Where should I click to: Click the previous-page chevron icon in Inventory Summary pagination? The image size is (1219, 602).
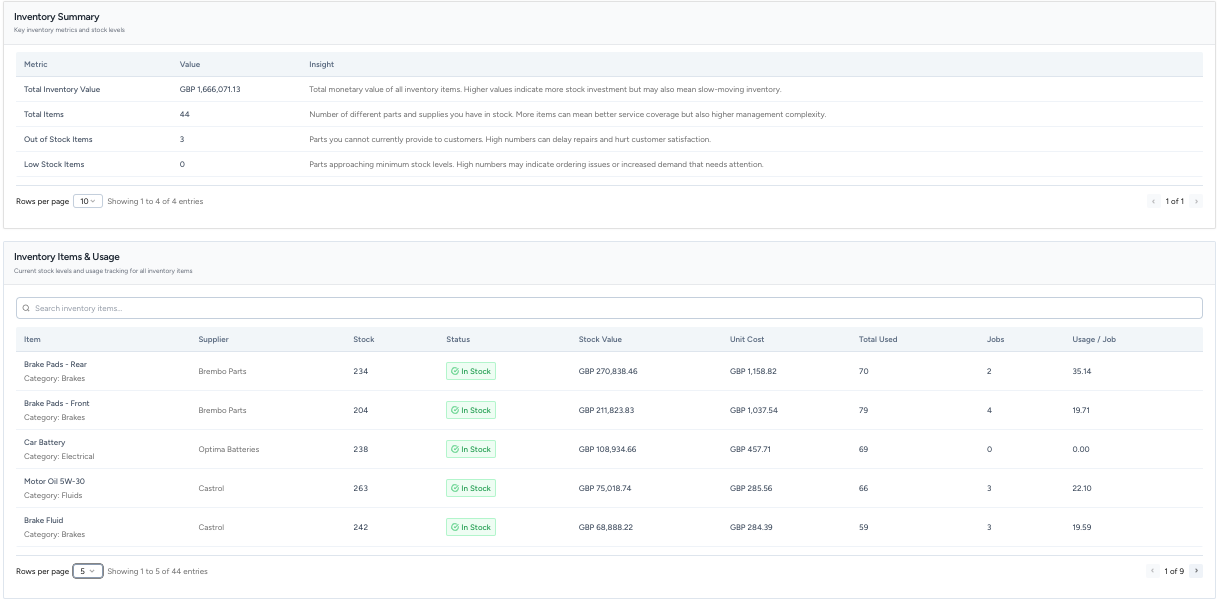click(1152, 200)
